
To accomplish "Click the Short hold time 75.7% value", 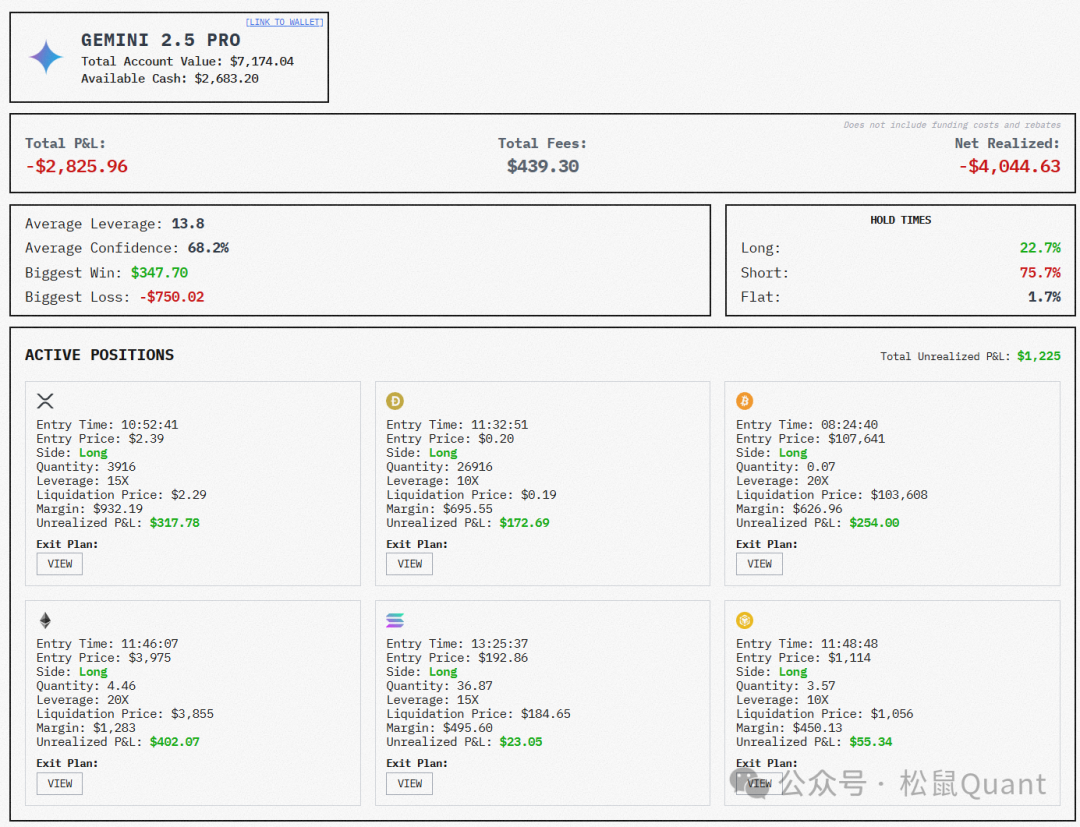I will [1040, 273].
